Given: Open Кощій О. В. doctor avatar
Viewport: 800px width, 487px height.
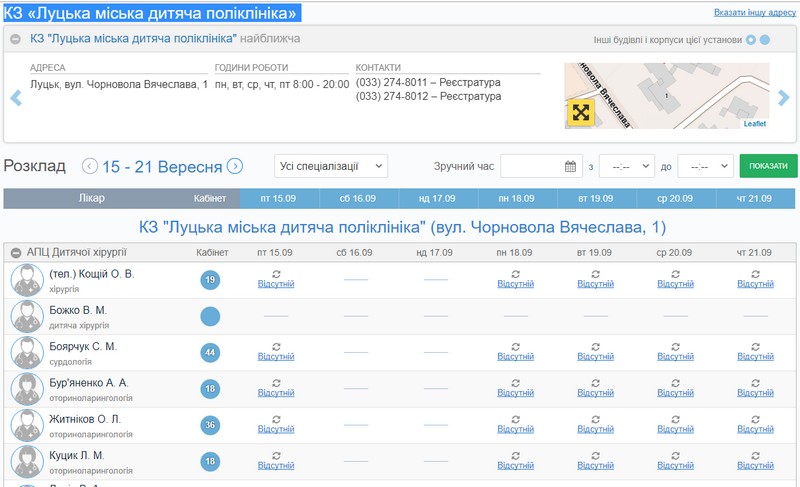Looking at the screenshot, I should tap(26, 280).
